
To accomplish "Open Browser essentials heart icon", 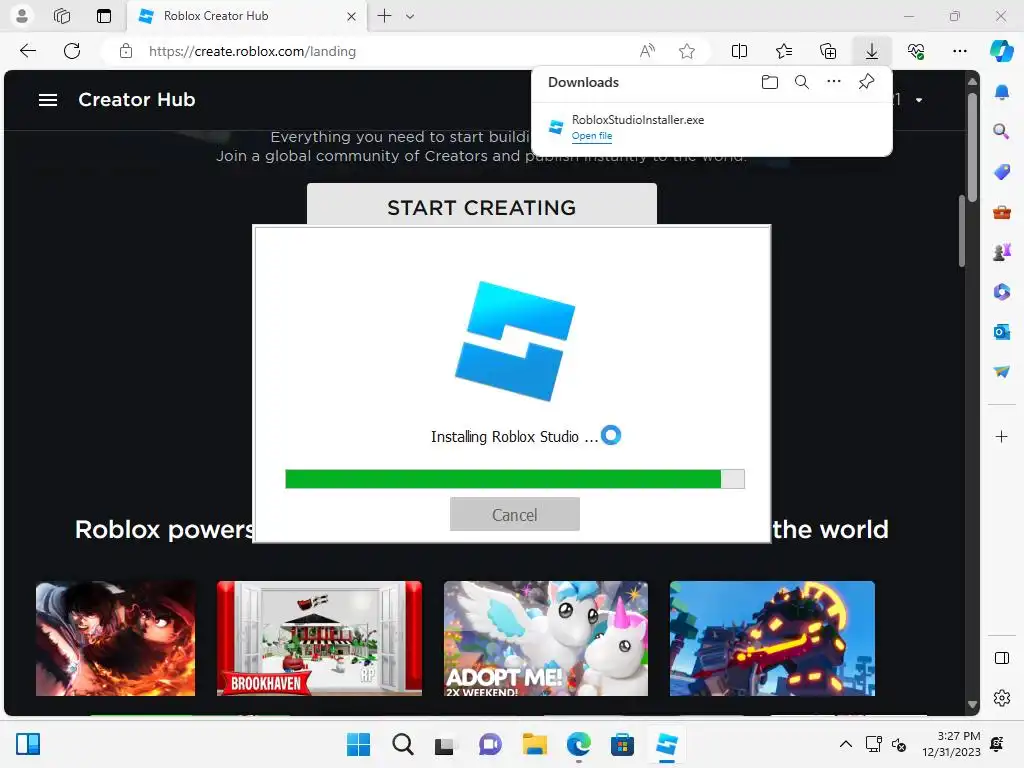I will click(x=916, y=51).
